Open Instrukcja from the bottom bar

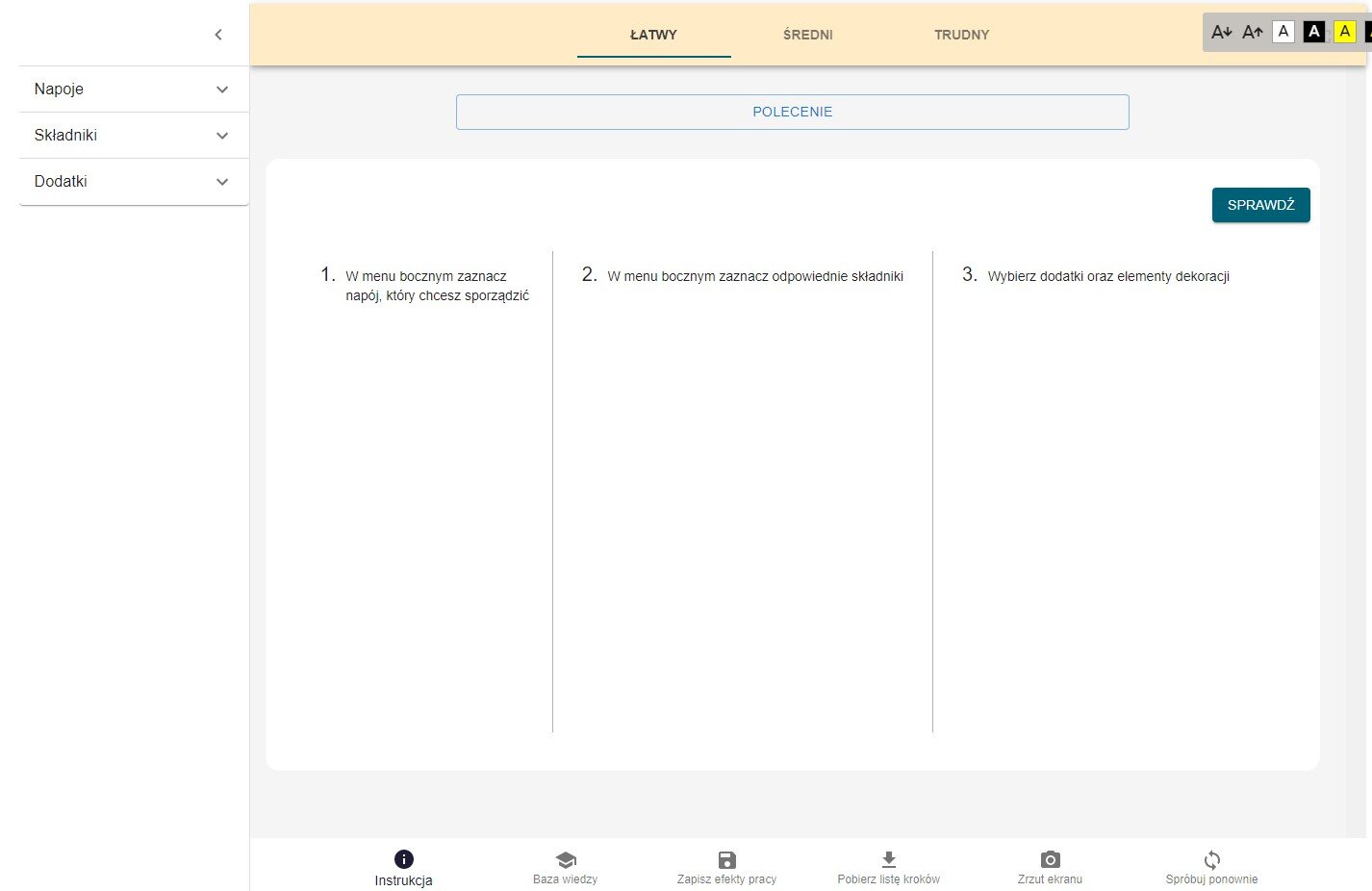tap(403, 867)
